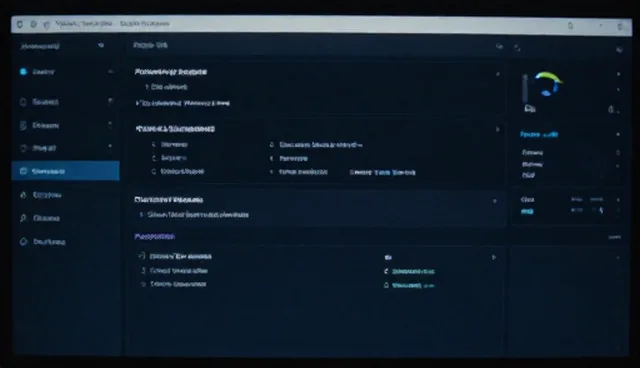Collapse the first main section via its right arrow
Viewport: 640px width, 368px height.
pos(498,74)
